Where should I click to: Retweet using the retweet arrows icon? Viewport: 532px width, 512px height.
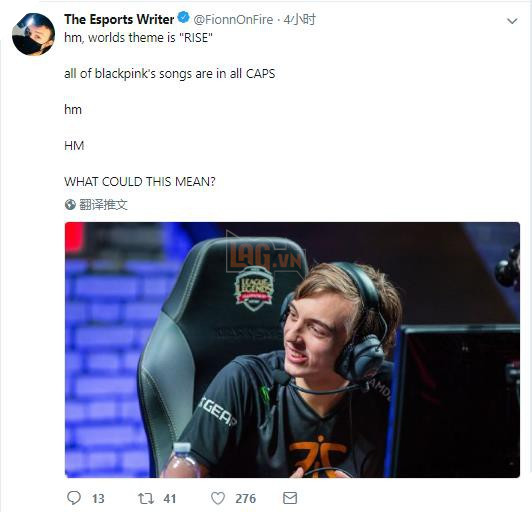146,498
